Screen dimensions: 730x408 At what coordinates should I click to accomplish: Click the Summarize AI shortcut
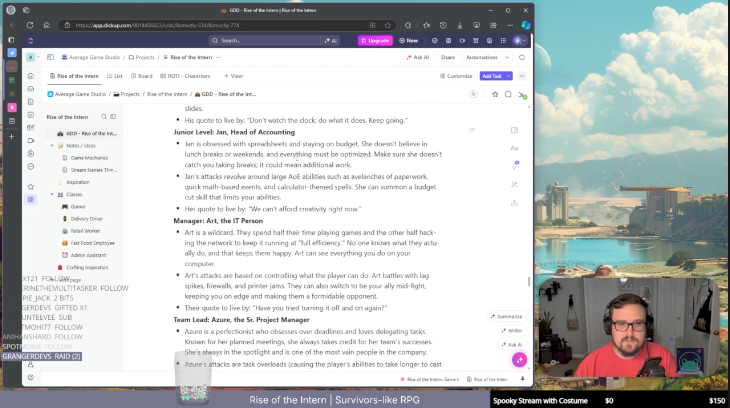(506, 316)
